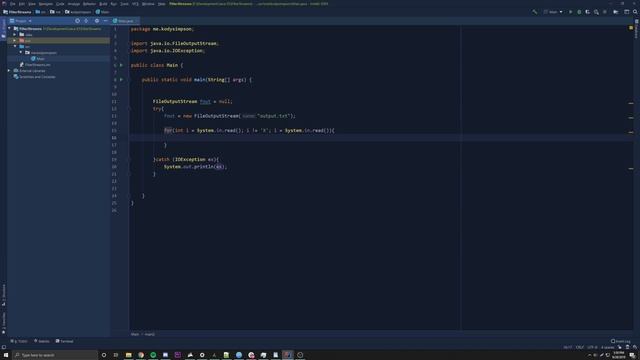The width and height of the screenshot is (640, 360).
Task: Open Search Everywhere using the magnifier icon
Action: (x=635, y=12)
